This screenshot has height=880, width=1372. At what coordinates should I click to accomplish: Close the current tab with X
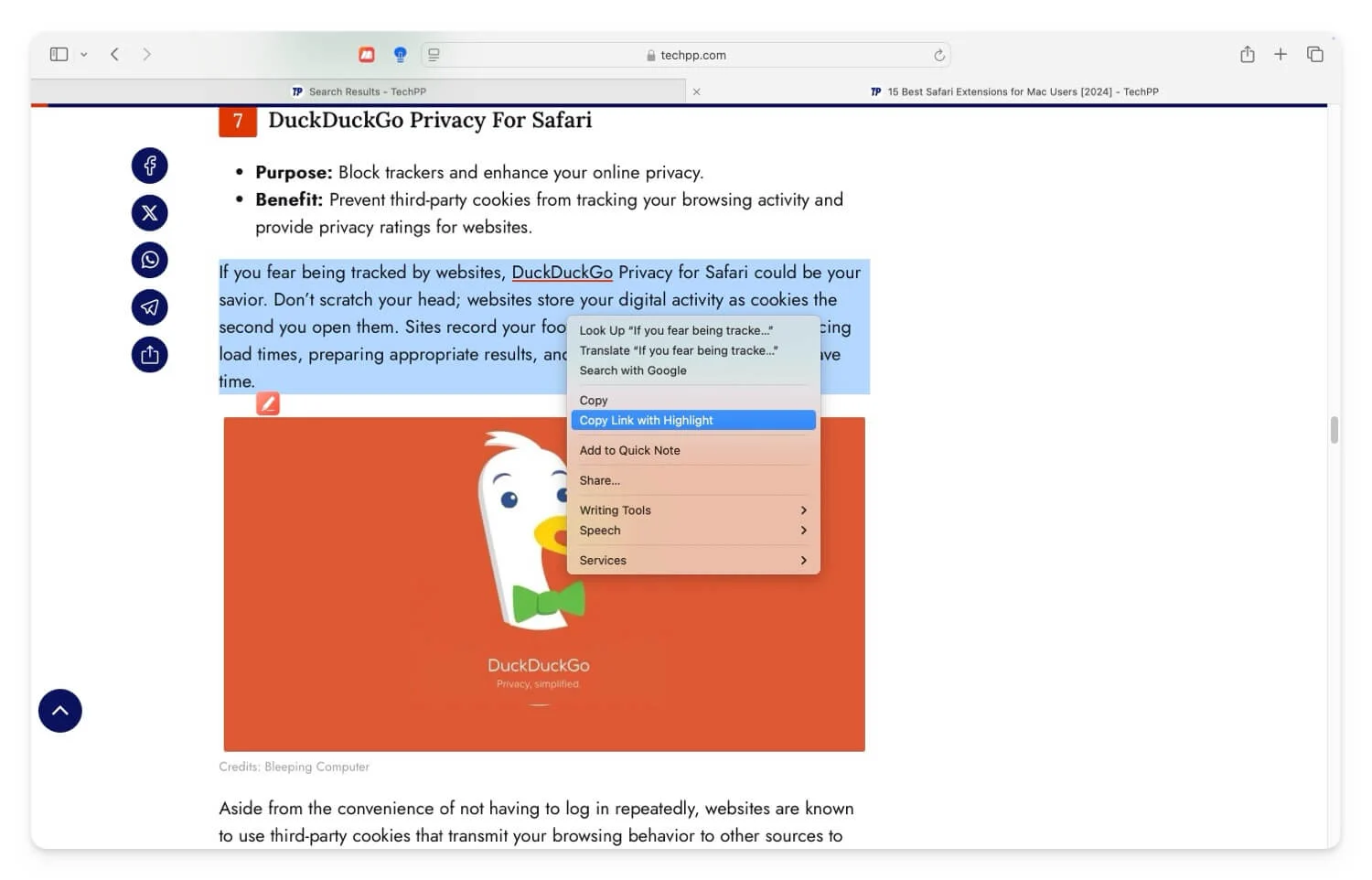pyautogui.click(x=697, y=91)
